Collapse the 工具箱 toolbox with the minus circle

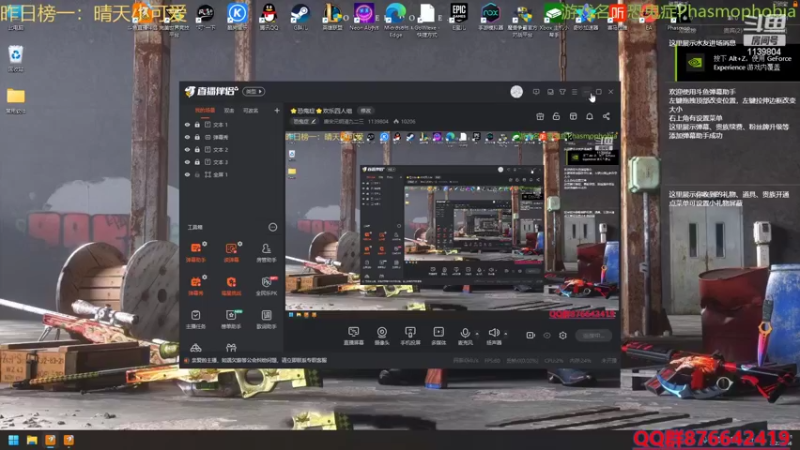pos(273,227)
